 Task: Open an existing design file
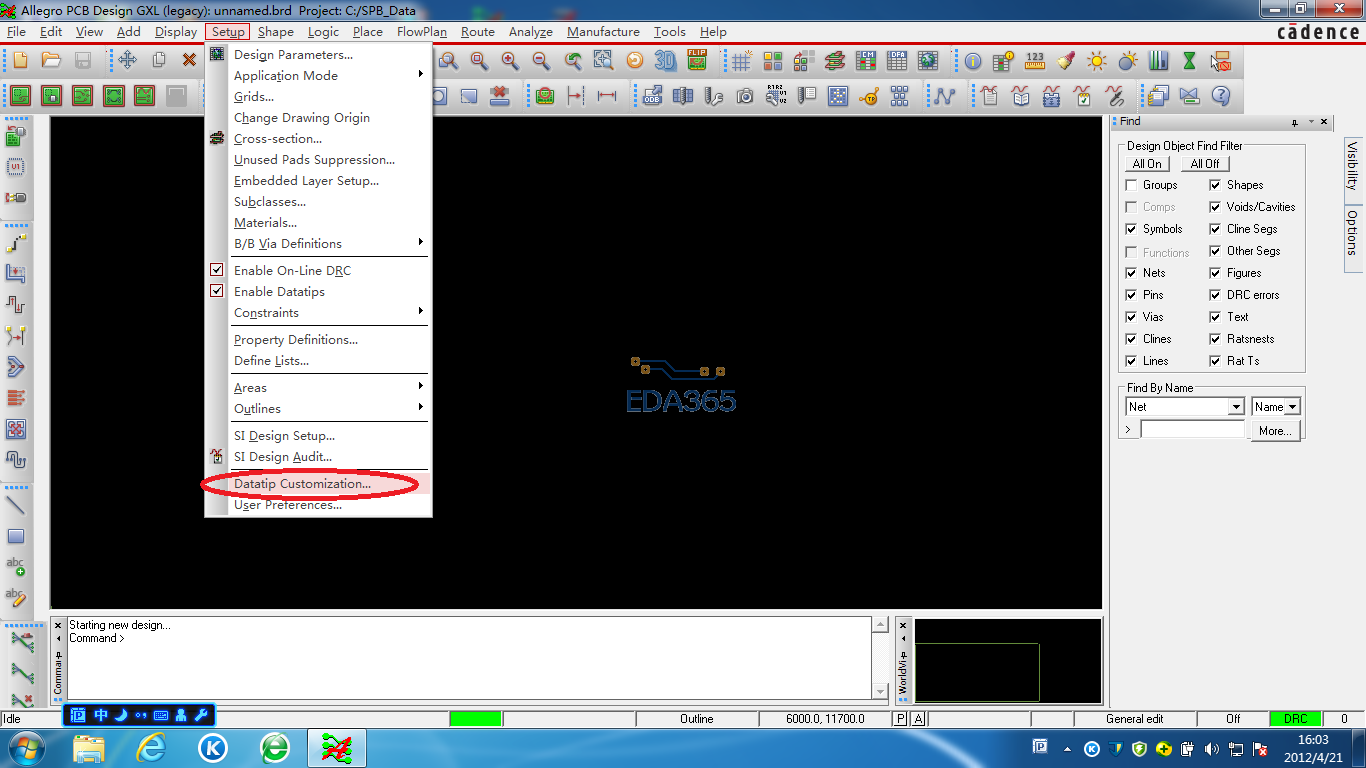pos(52,60)
